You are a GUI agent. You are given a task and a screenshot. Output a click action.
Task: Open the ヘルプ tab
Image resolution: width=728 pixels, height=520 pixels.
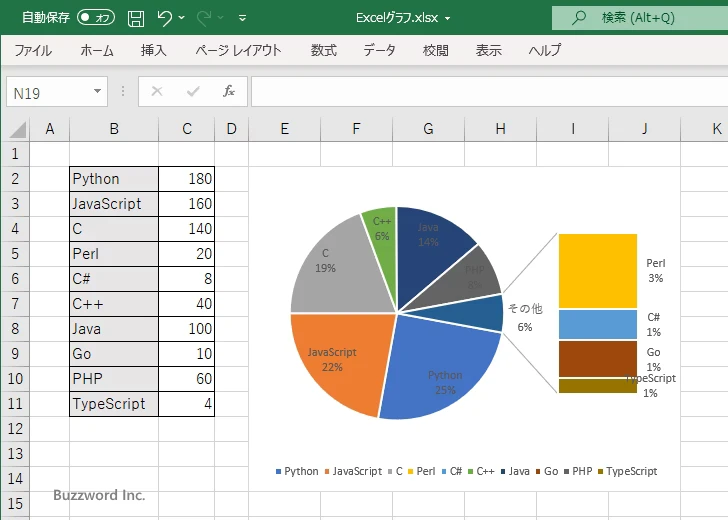[x=545, y=50]
